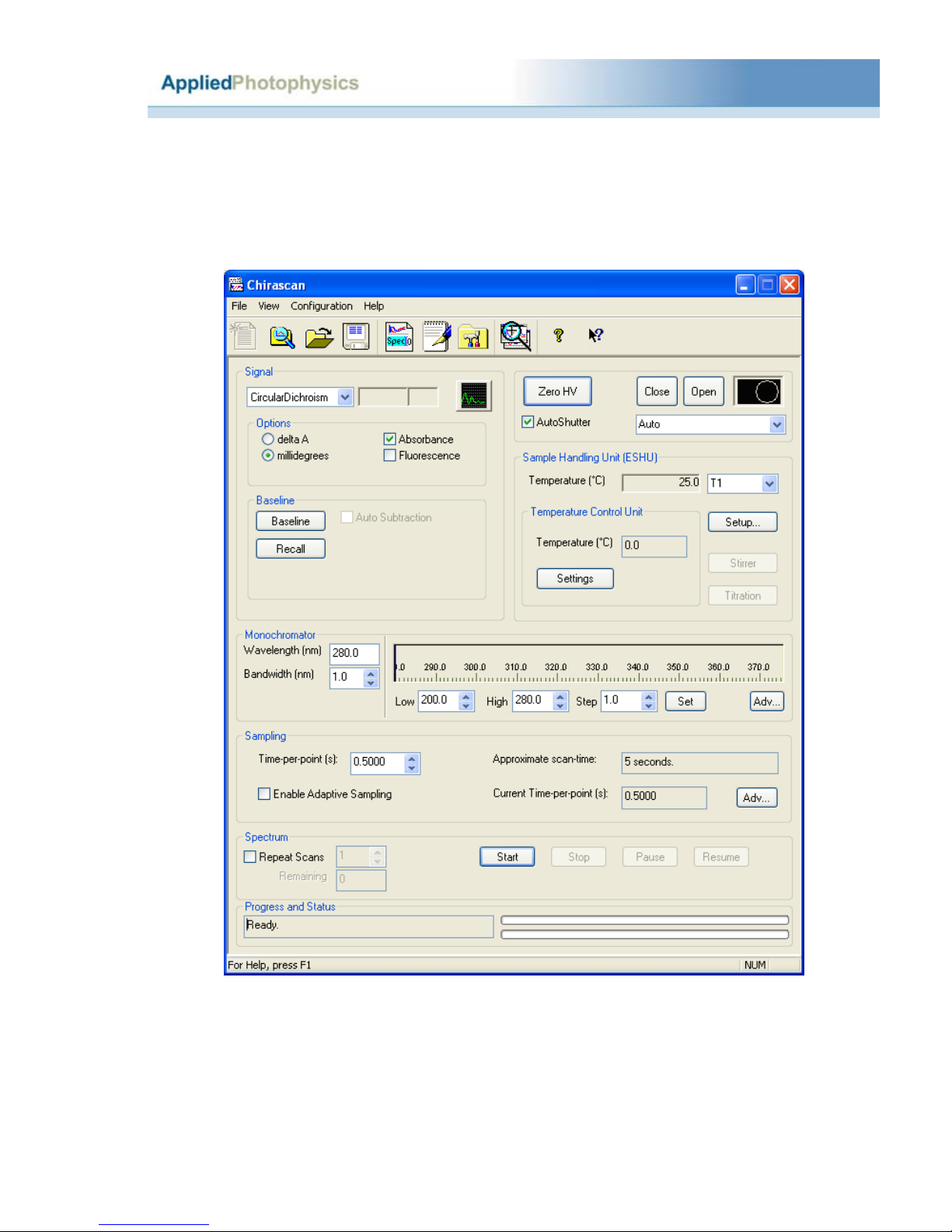Viewport: 952px width, 1232px height.
Task: Click the Step value input field
Action: coord(622,701)
